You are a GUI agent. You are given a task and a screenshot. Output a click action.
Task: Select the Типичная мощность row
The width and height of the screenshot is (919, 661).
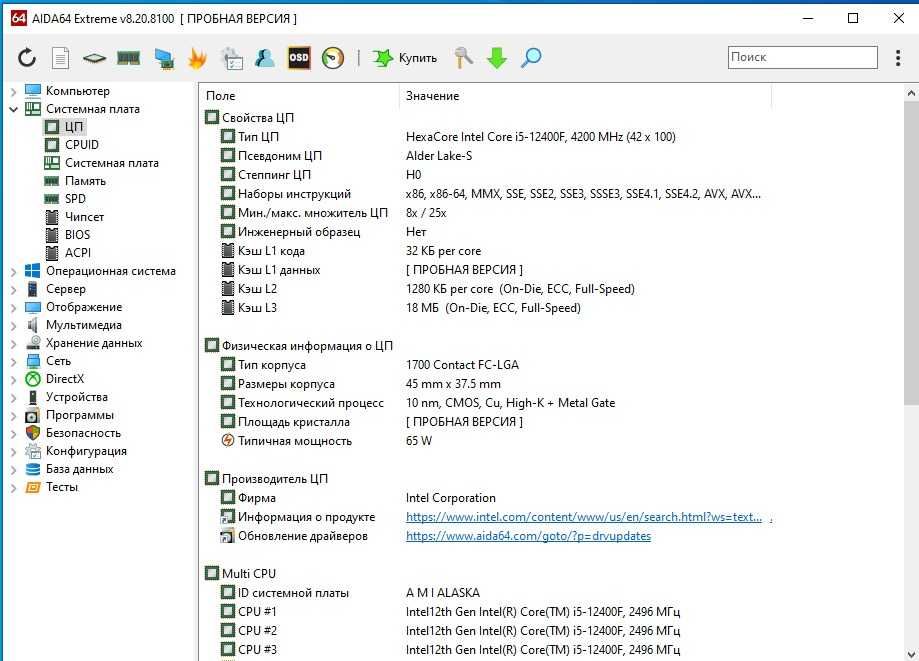(327, 441)
